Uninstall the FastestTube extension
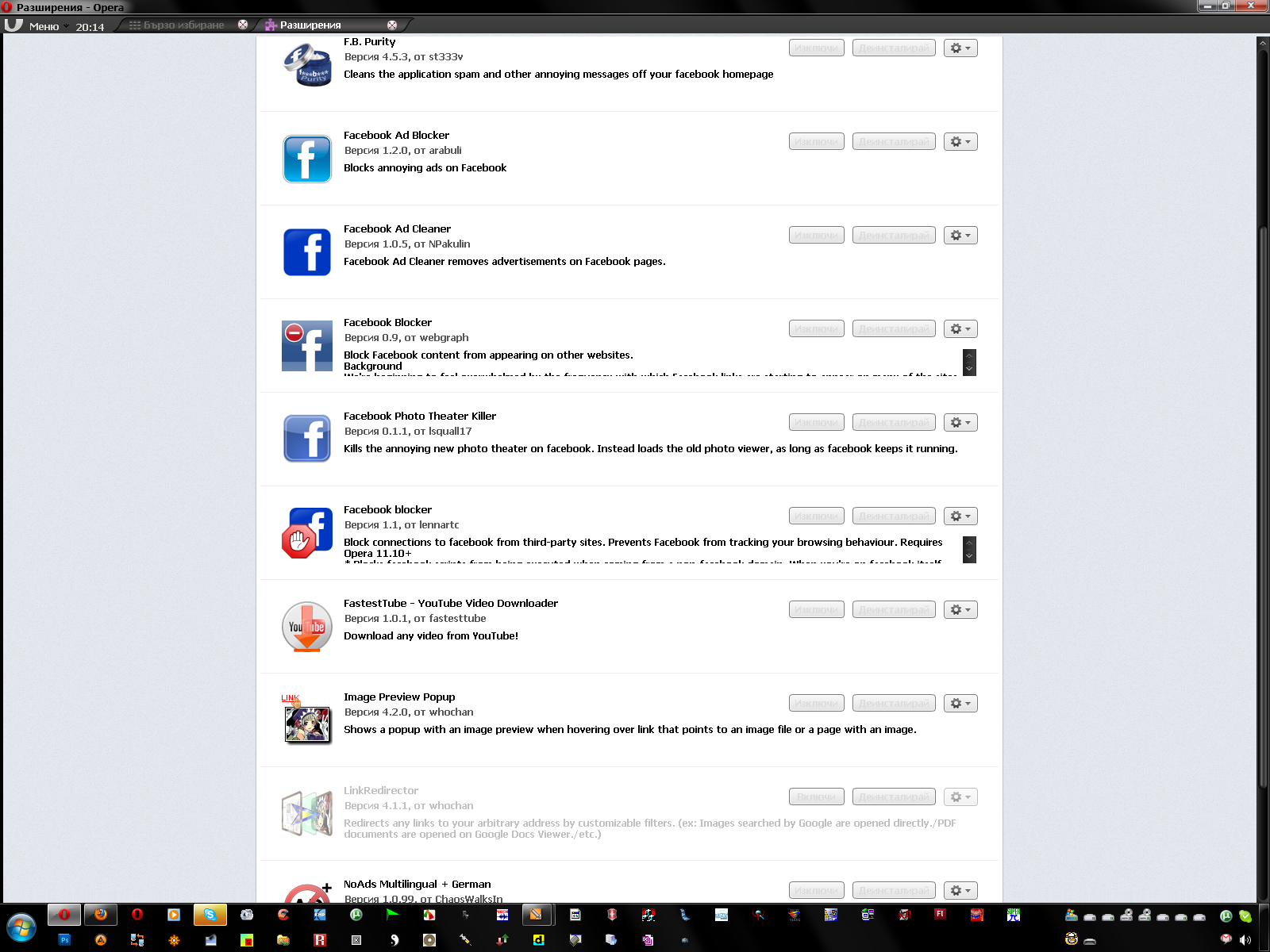The image size is (1270, 952). click(894, 610)
